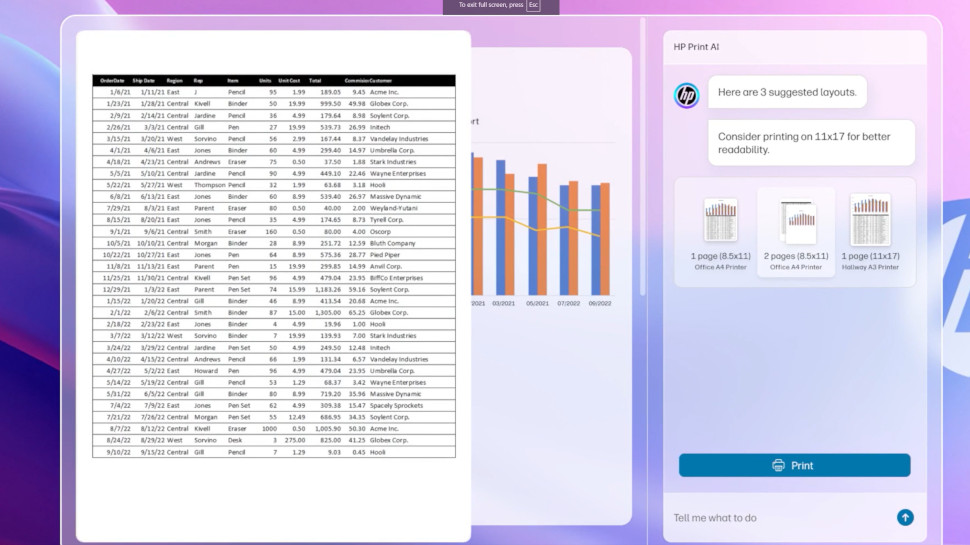The height and width of the screenshot is (545, 970).
Task: Click the Print button
Action: point(794,465)
